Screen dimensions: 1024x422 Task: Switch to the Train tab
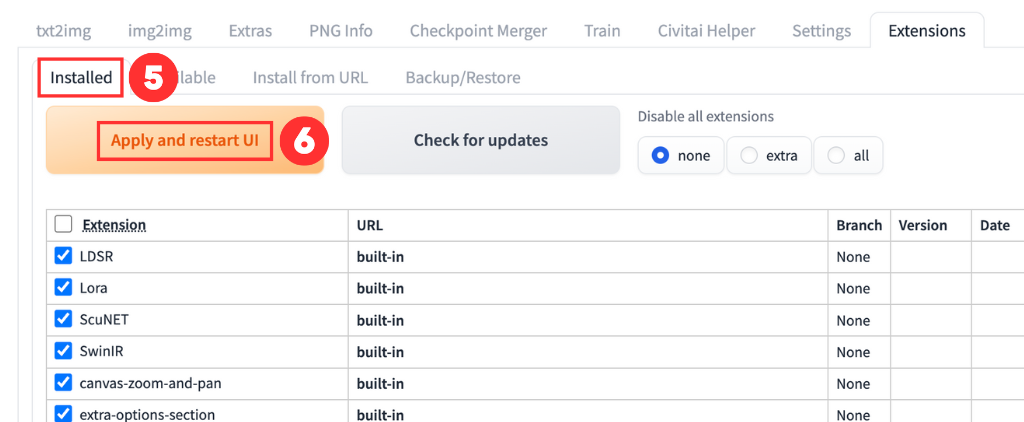point(602,30)
